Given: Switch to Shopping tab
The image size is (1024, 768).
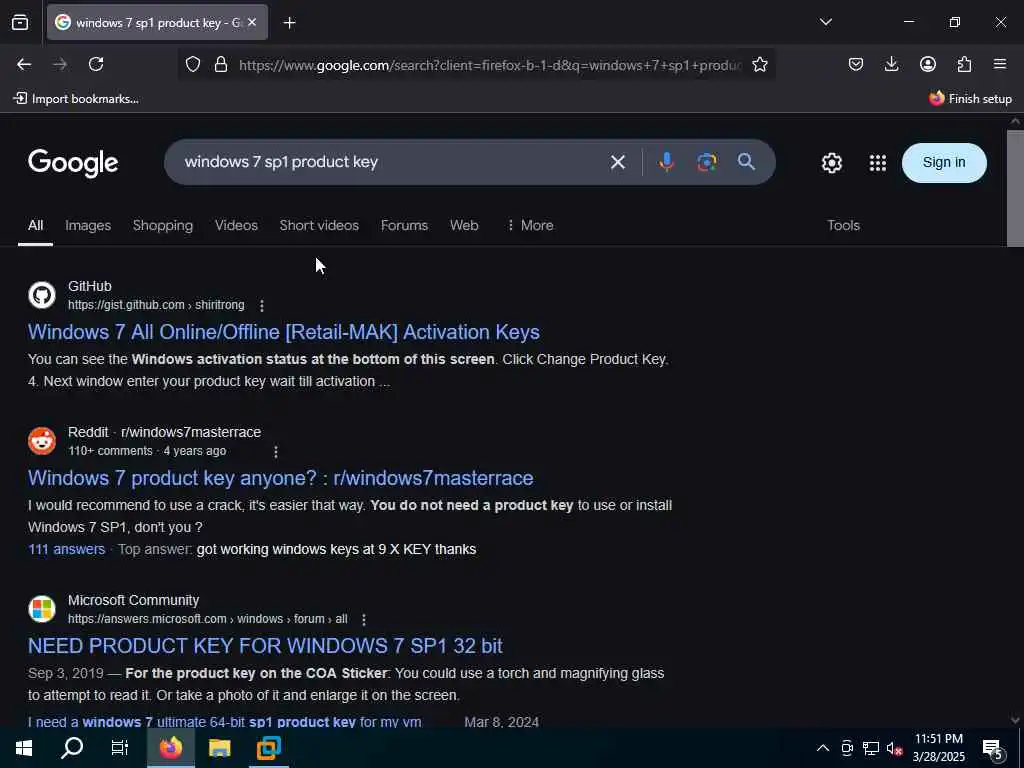Looking at the screenshot, I should [163, 225].
